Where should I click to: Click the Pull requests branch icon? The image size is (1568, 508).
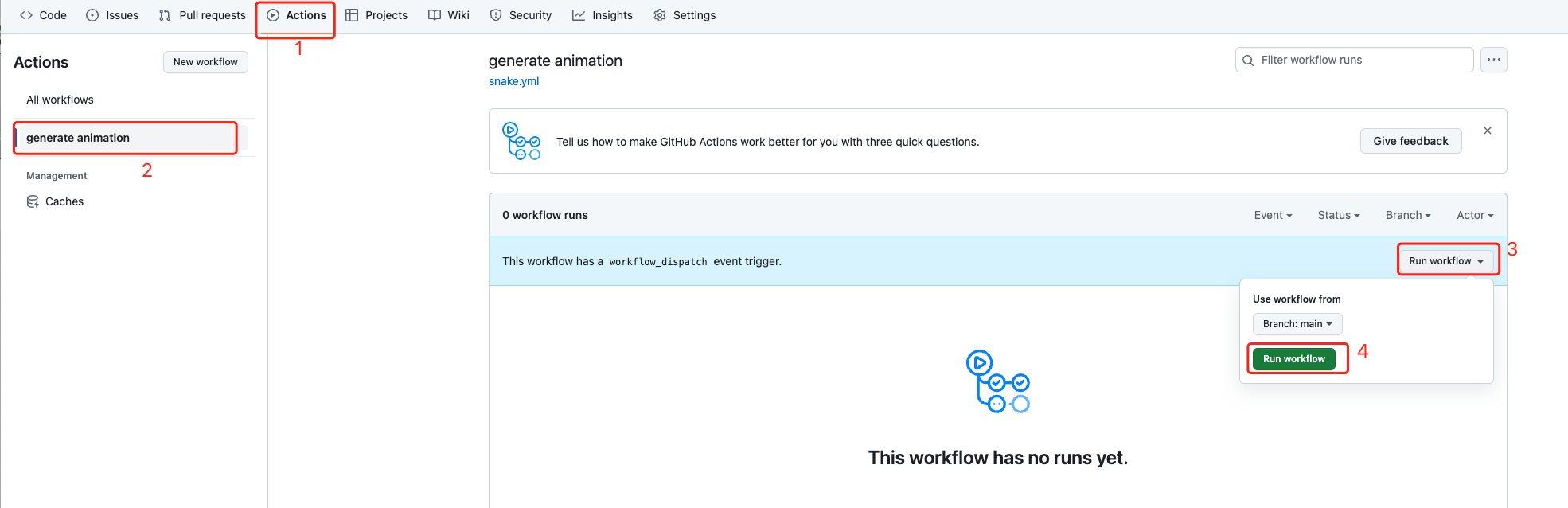click(x=165, y=15)
